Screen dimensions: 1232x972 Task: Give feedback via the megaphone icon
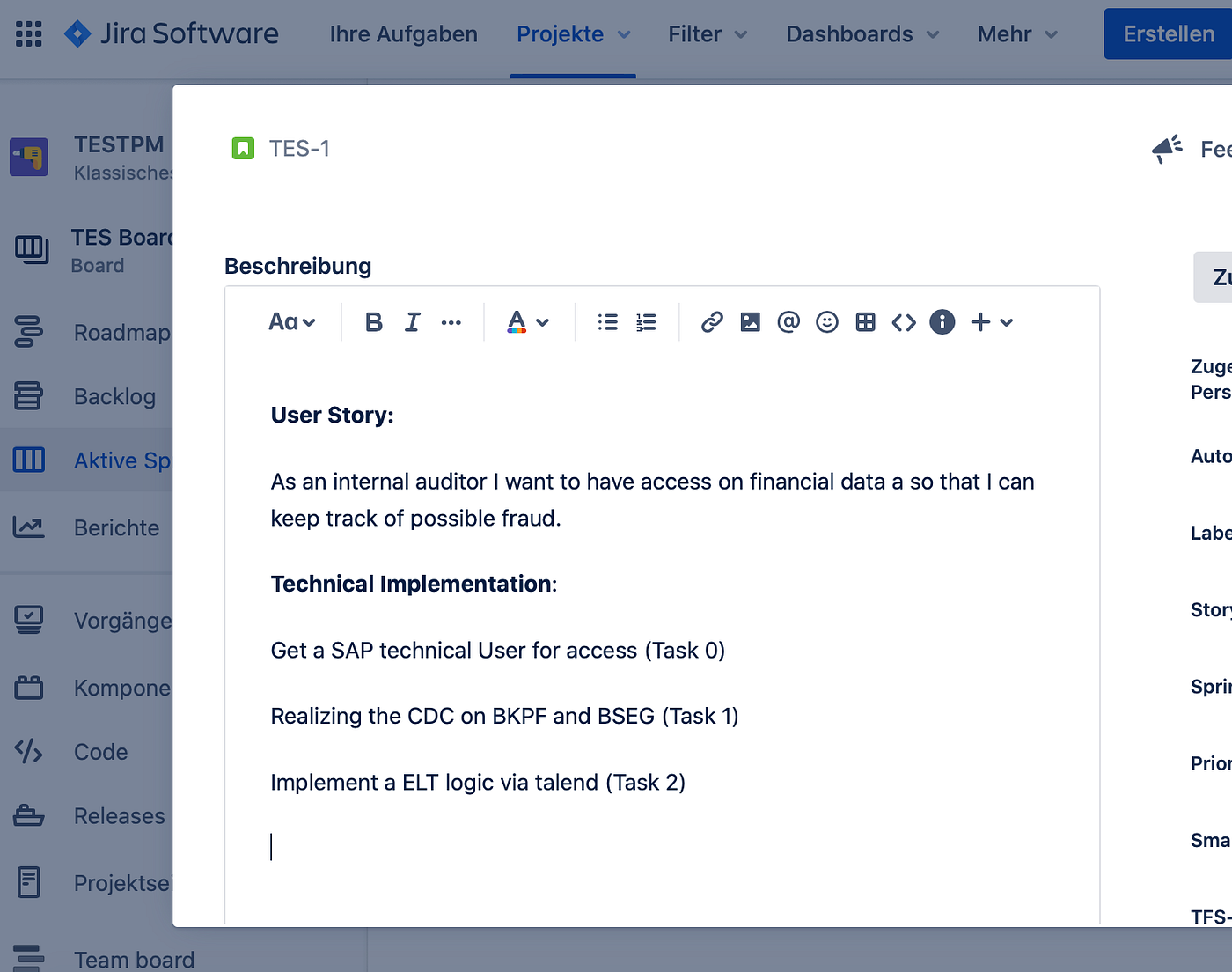[x=1167, y=148]
